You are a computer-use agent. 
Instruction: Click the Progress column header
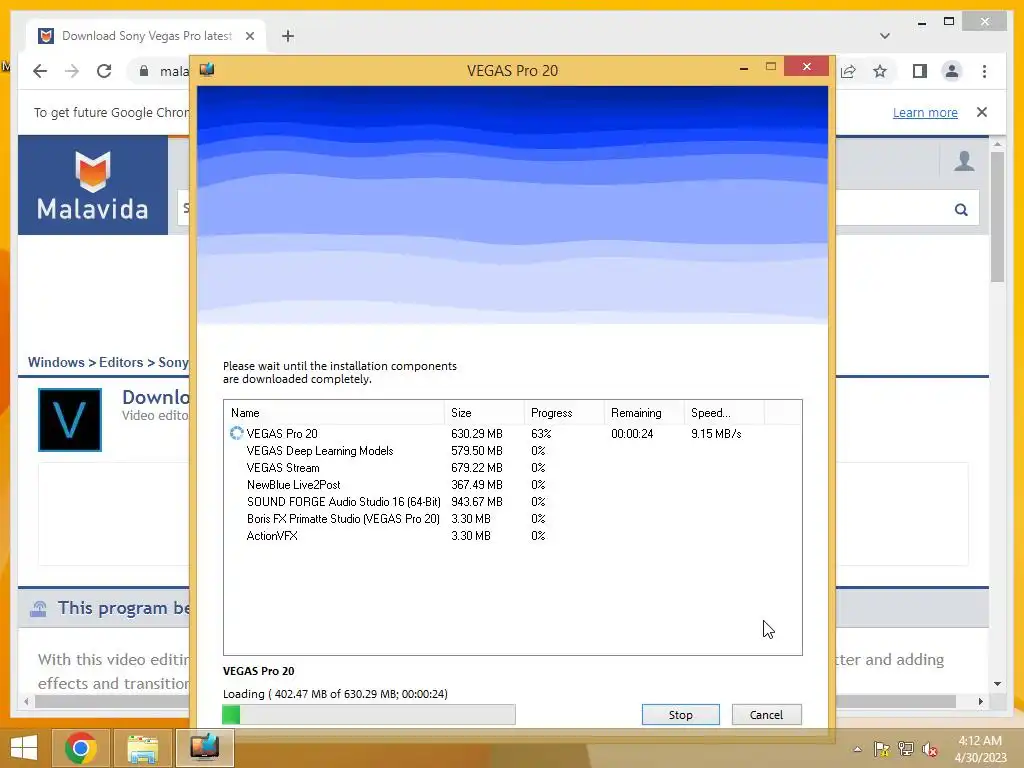(564, 413)
